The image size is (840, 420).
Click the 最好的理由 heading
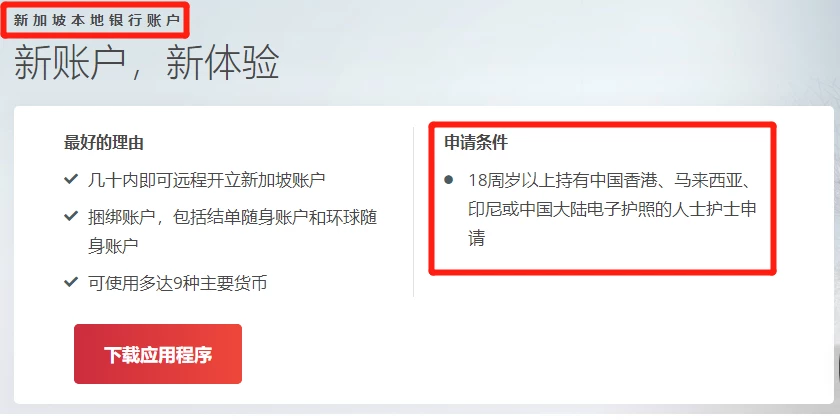(103, 142)
